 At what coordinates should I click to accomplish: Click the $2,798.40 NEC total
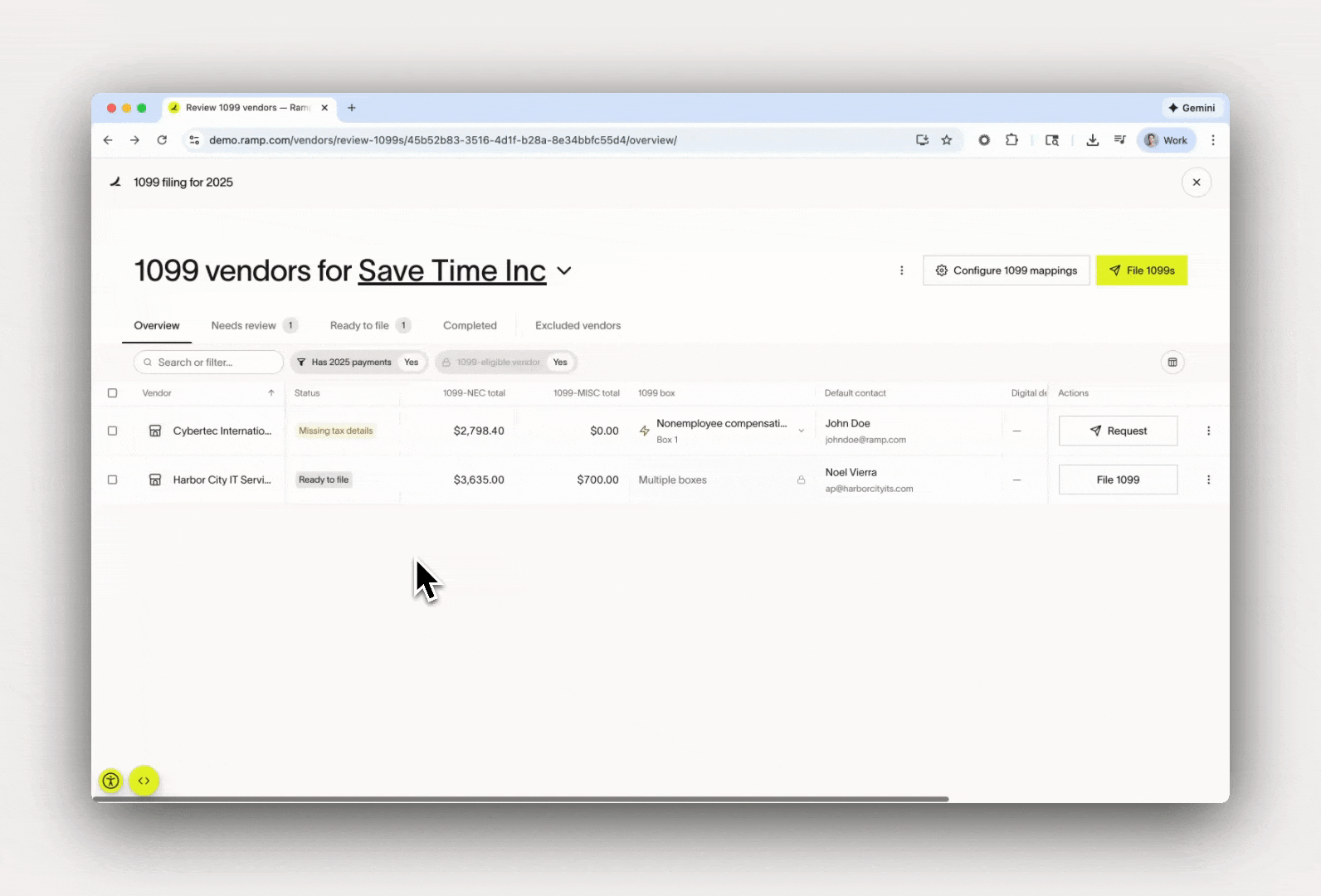(479, 431)
